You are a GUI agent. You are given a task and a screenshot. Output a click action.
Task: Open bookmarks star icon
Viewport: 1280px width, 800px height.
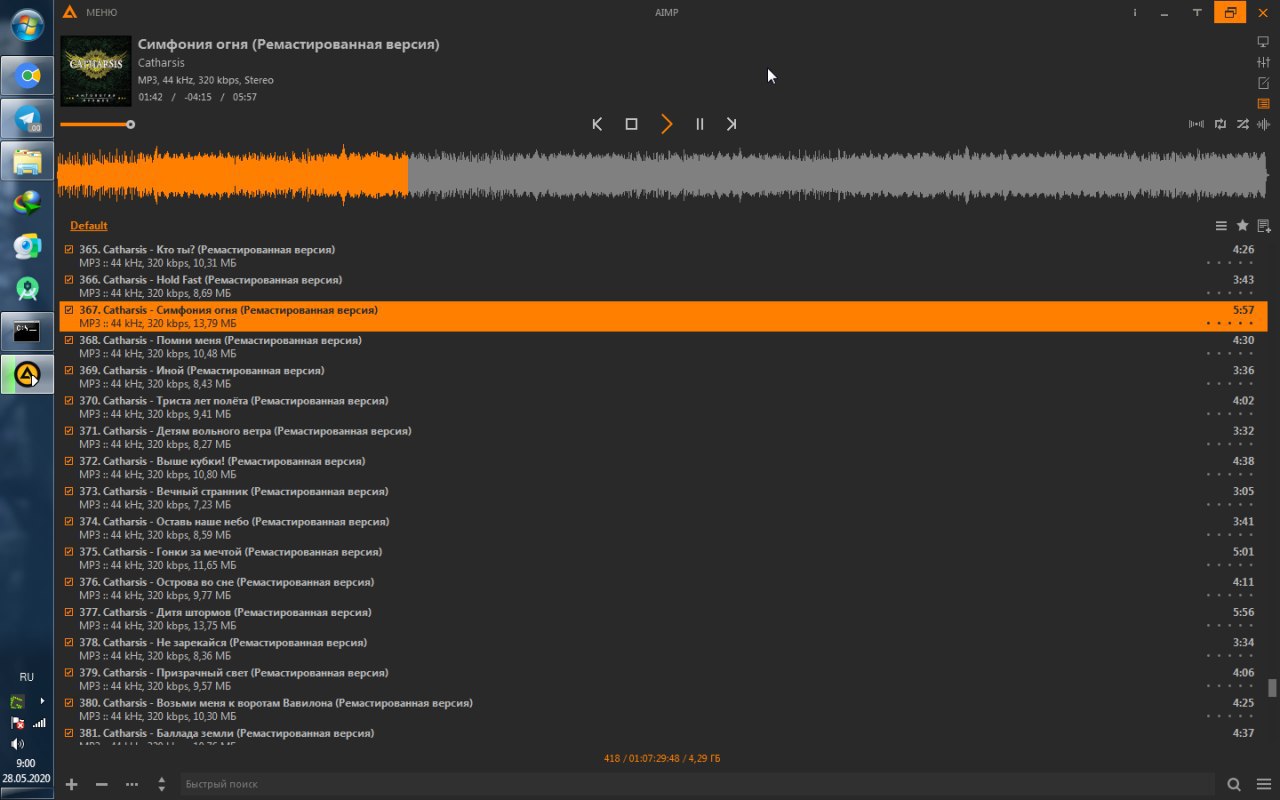(x=1242, y=226)
